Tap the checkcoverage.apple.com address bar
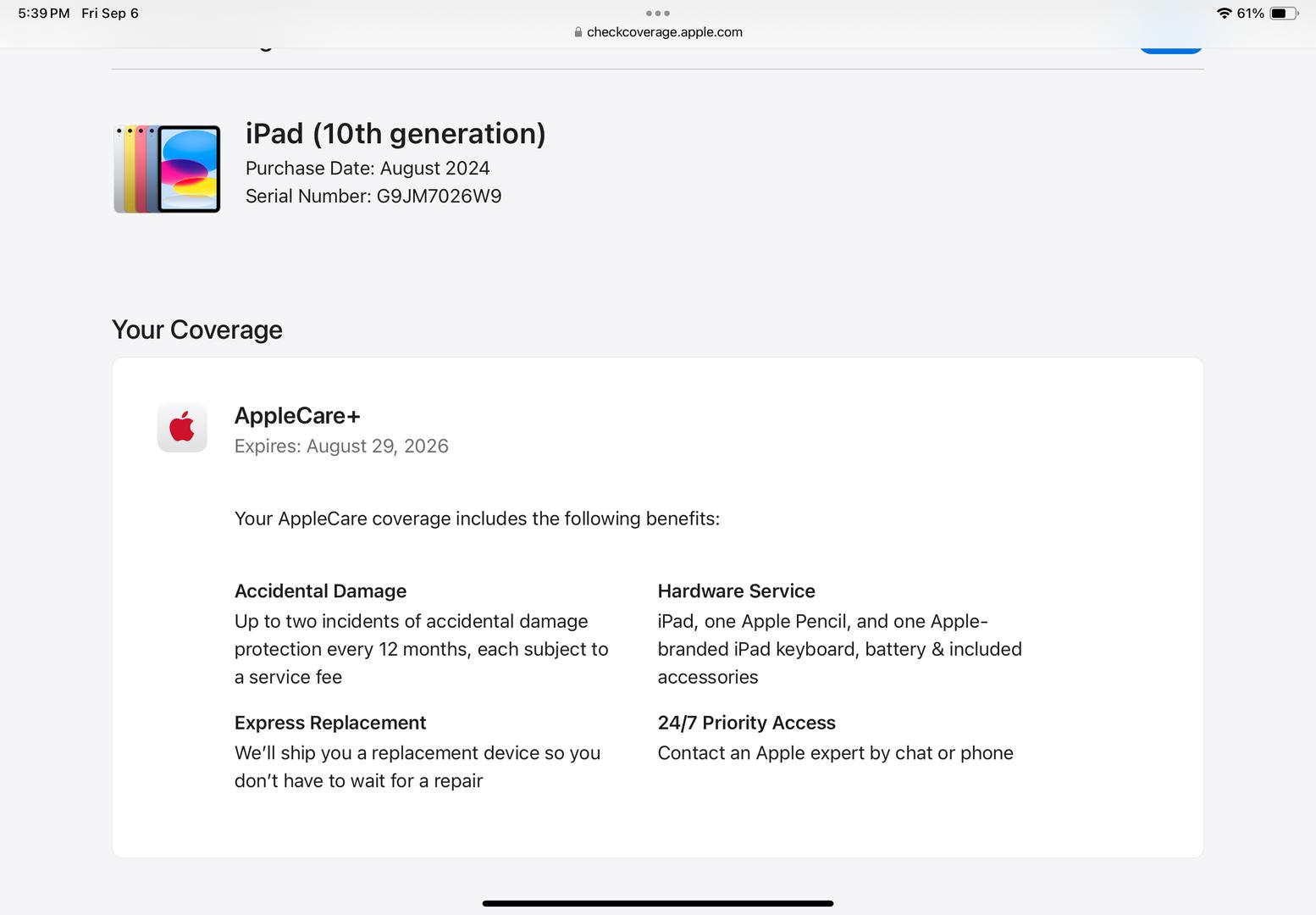The image size is (1316, 915). point(664,32)
